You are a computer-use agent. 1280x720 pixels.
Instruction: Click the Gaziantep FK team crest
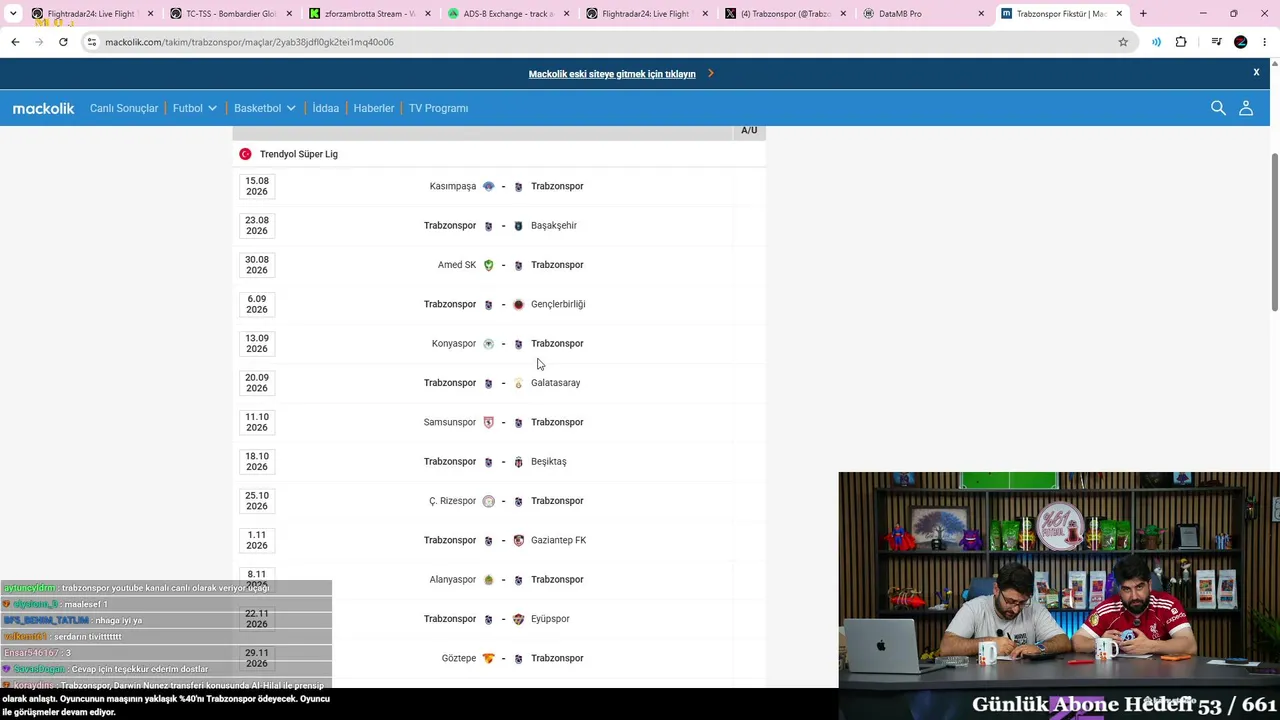[x=518, y=540]
